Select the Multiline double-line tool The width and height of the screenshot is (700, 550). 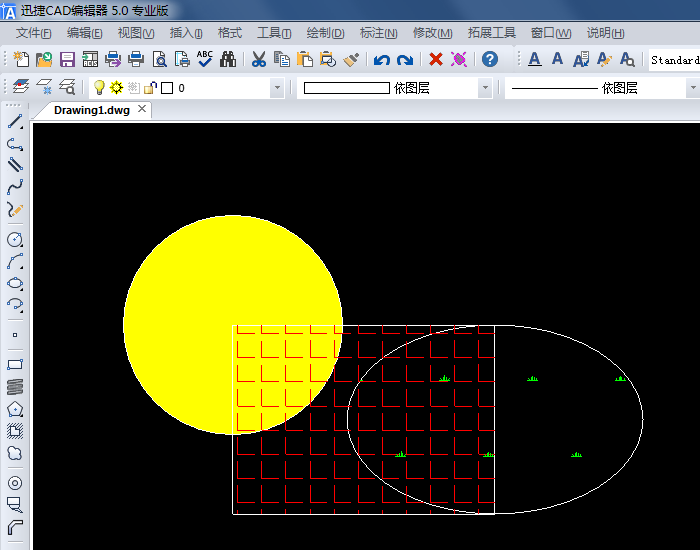15,165
